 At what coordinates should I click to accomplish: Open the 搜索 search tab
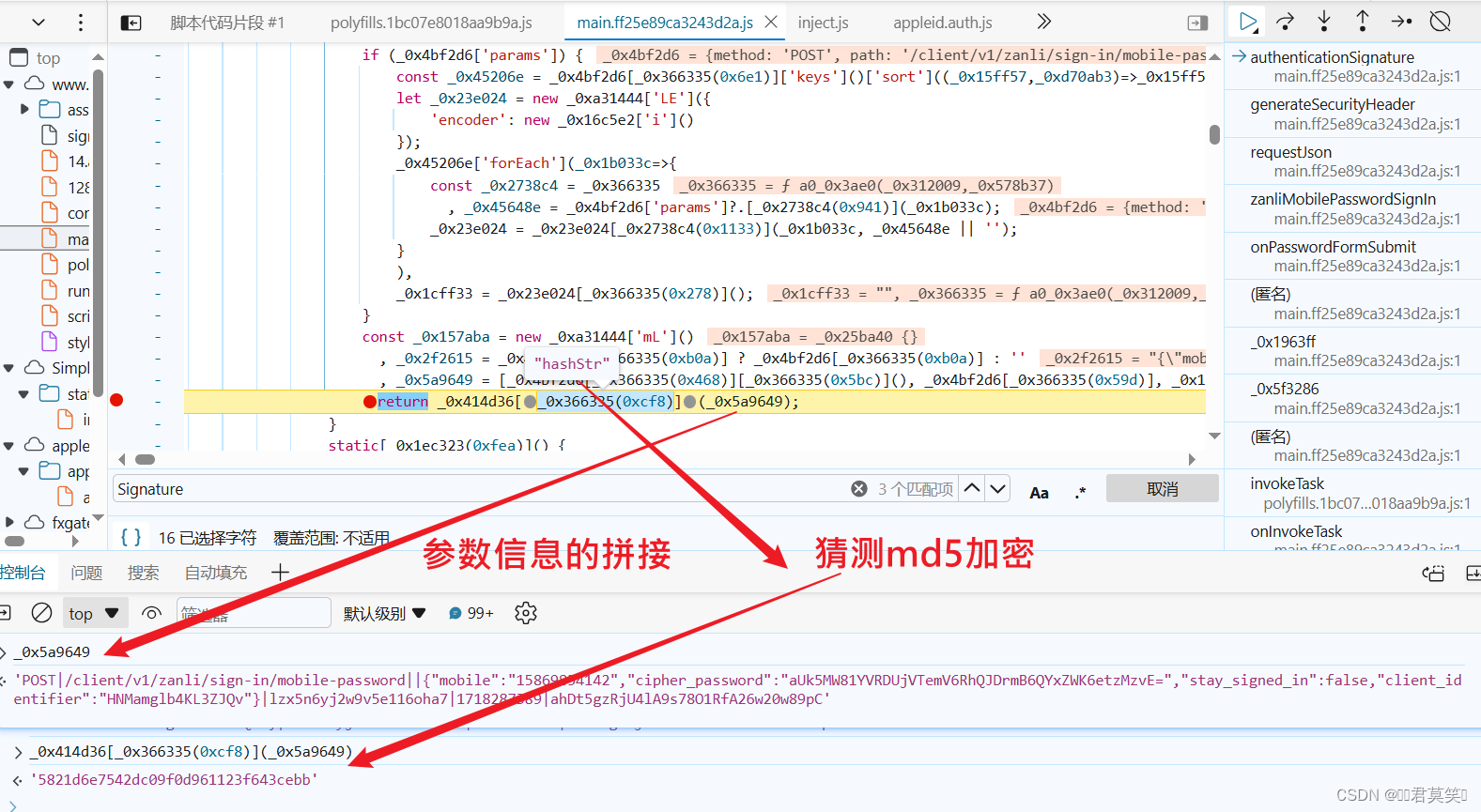pos(144,573)
